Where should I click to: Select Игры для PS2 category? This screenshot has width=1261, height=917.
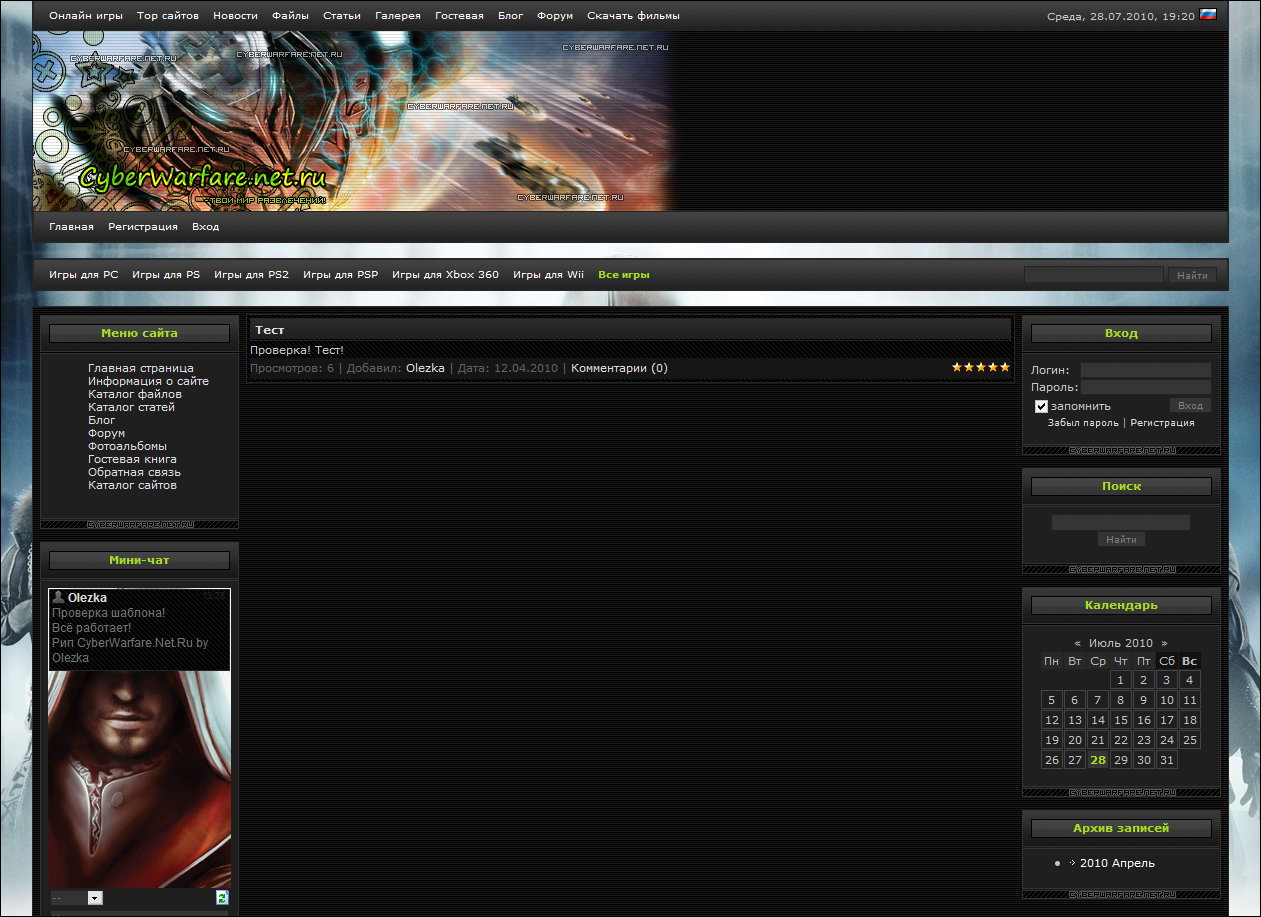(x=251, y=274)
